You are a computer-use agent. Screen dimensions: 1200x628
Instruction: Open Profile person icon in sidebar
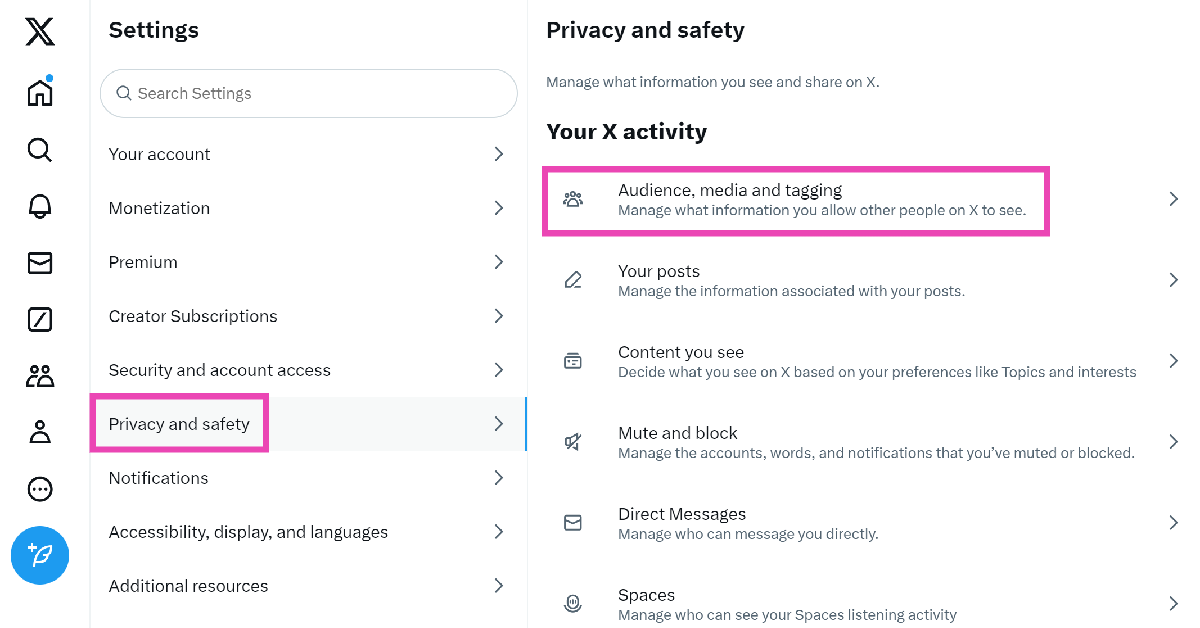pyautogui.click(x=40, y=432)
